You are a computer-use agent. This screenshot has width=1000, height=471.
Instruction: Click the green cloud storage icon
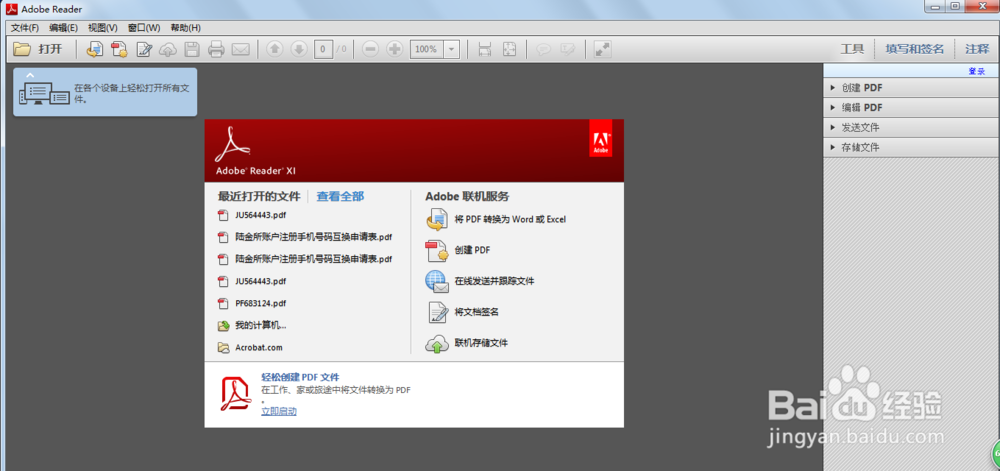[x=437, y=344]
